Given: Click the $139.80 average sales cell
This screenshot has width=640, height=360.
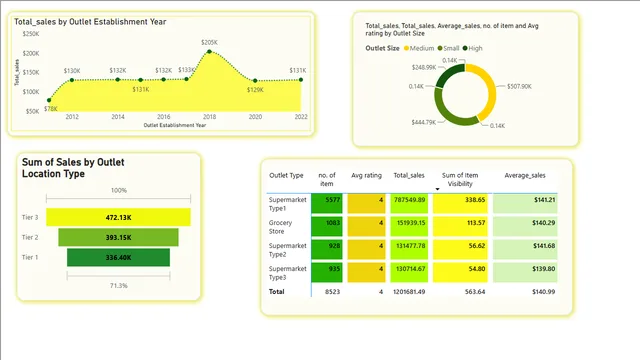Looking at the screenshot, I should tap(525, 272).
